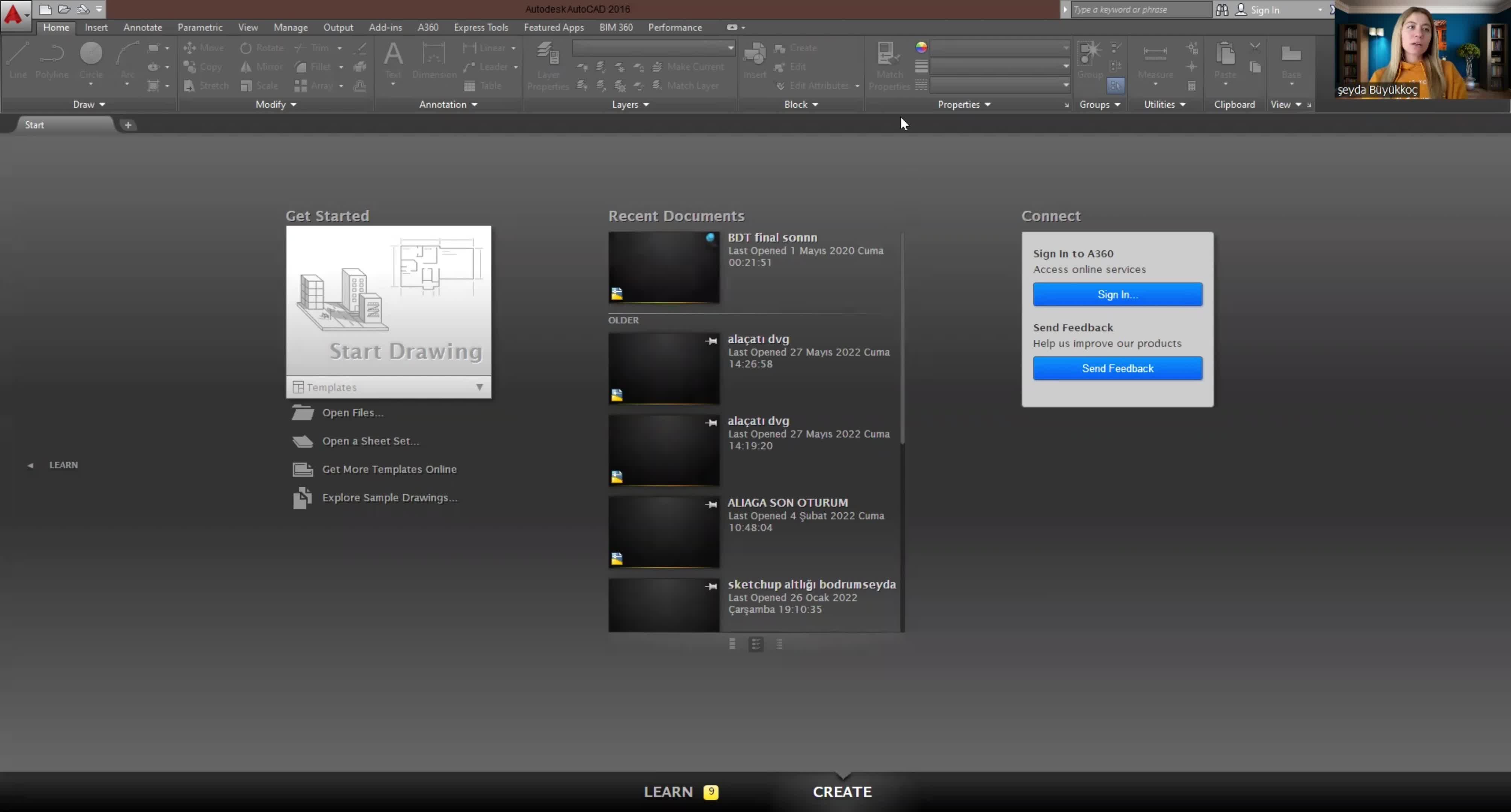Click Start Drawing tile
1511x812 pixels.
(388, 301)
